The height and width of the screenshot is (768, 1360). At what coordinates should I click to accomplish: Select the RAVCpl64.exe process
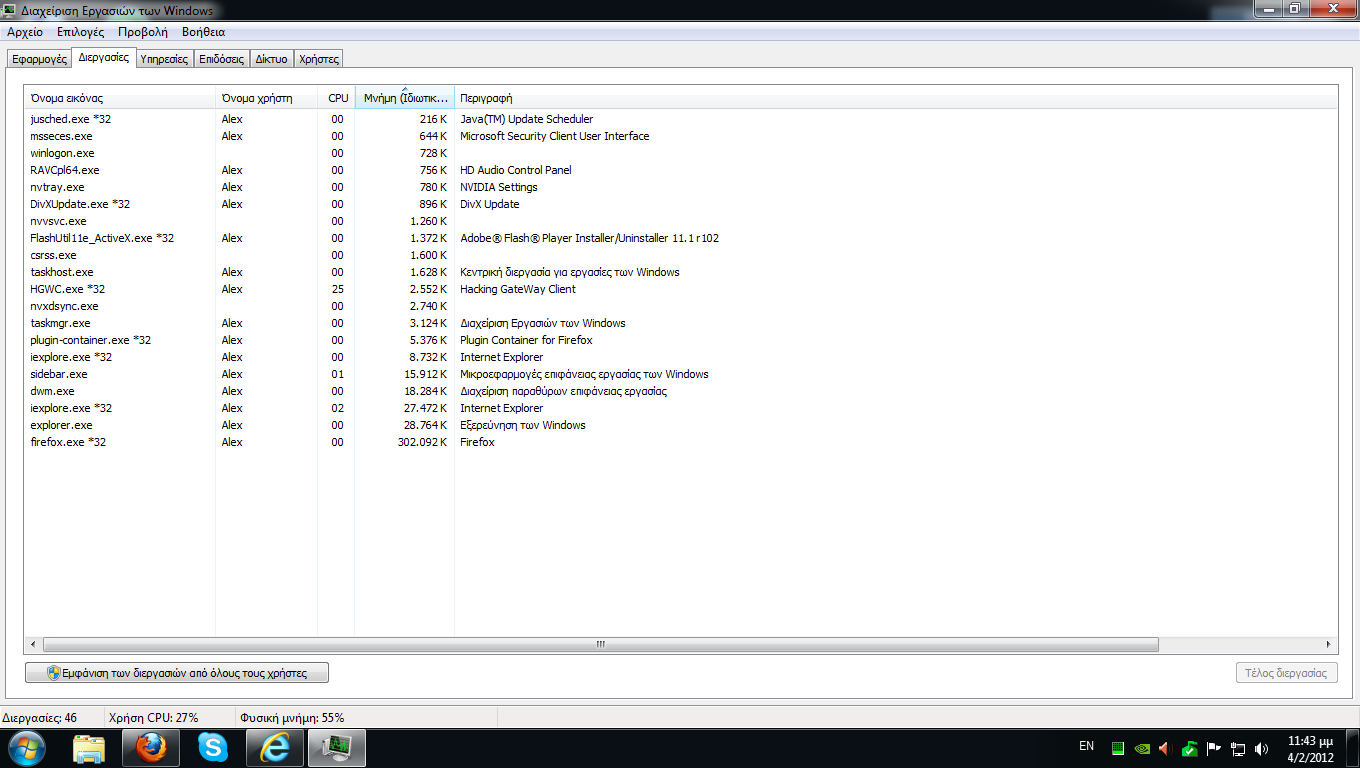click(681, 170)
